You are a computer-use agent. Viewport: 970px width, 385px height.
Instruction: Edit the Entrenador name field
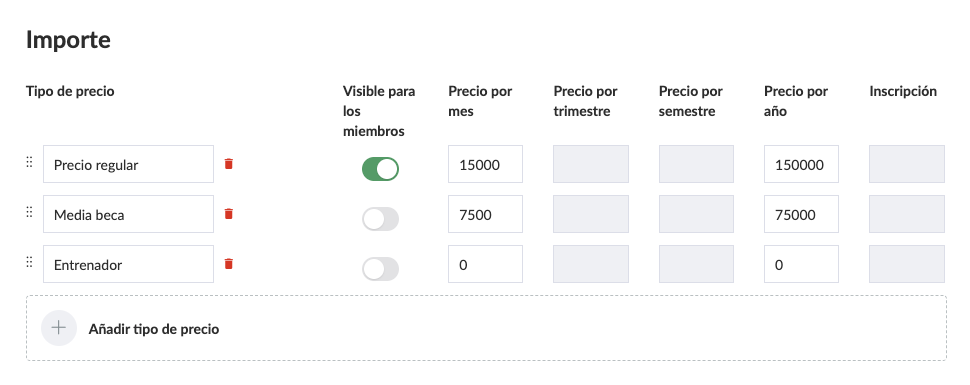pyautogui.click(x=128, y=264)
